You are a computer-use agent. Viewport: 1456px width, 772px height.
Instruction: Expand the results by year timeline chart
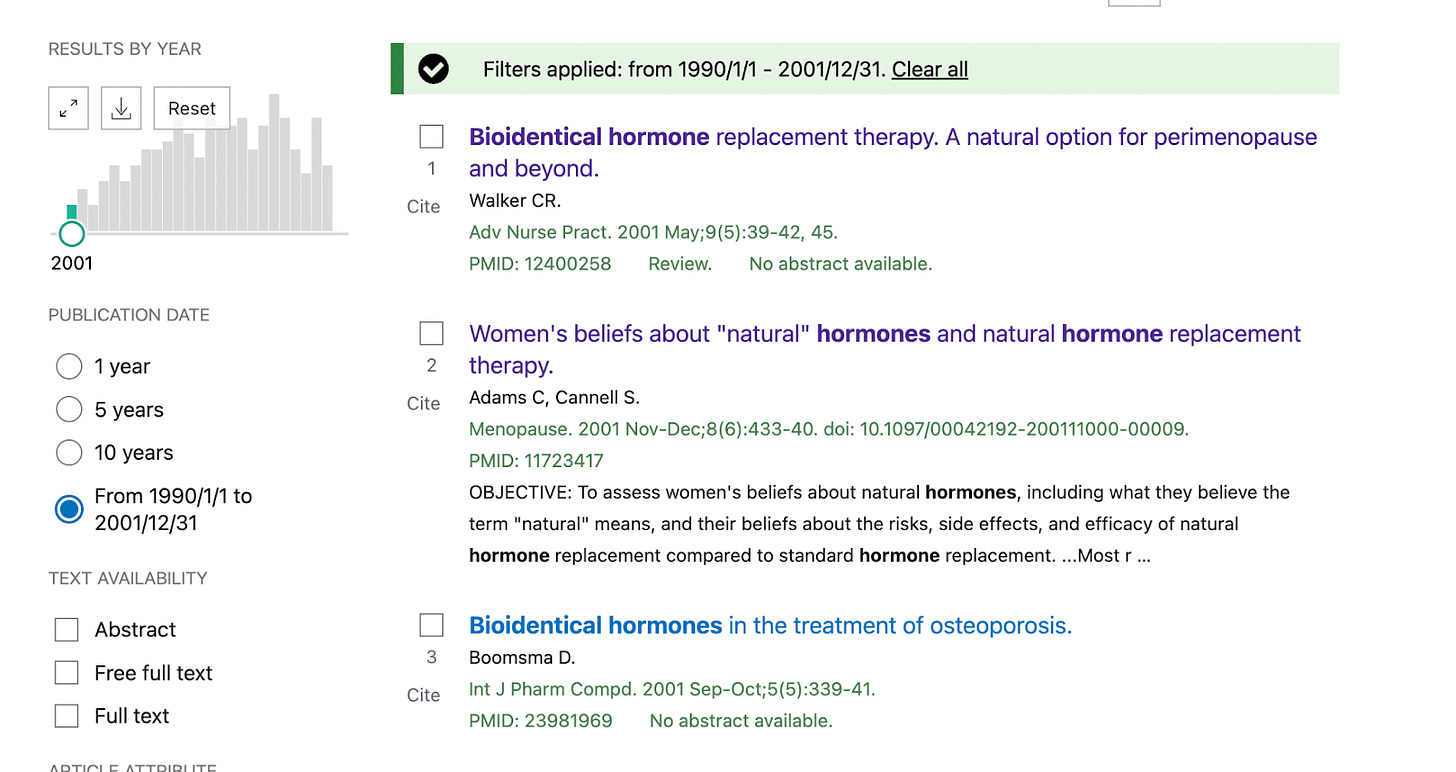point(68,109)
